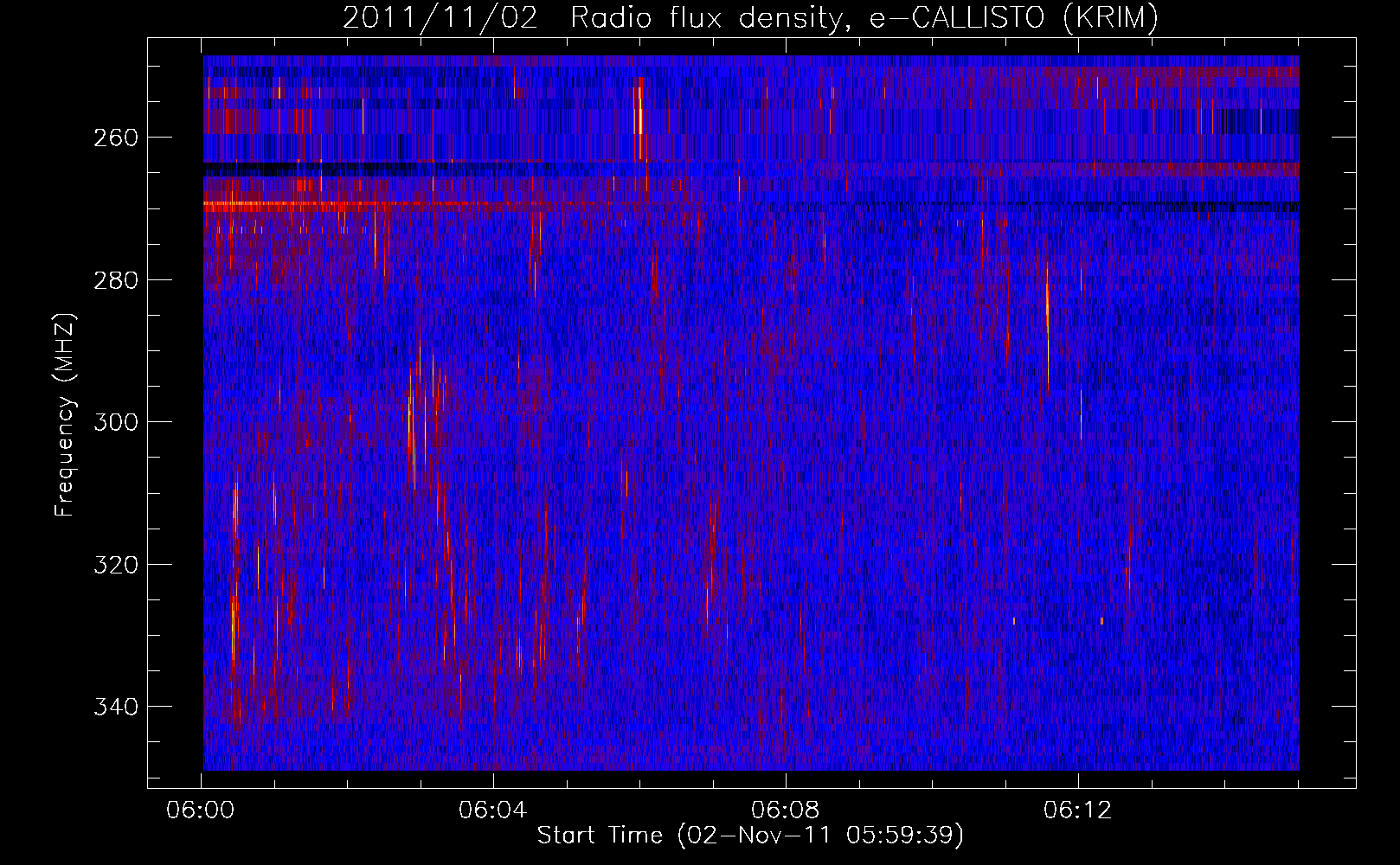Click the plot title "2011/11/02 Radio flux density, e-CALLISTO (KRIM)"

pos(750,17)
